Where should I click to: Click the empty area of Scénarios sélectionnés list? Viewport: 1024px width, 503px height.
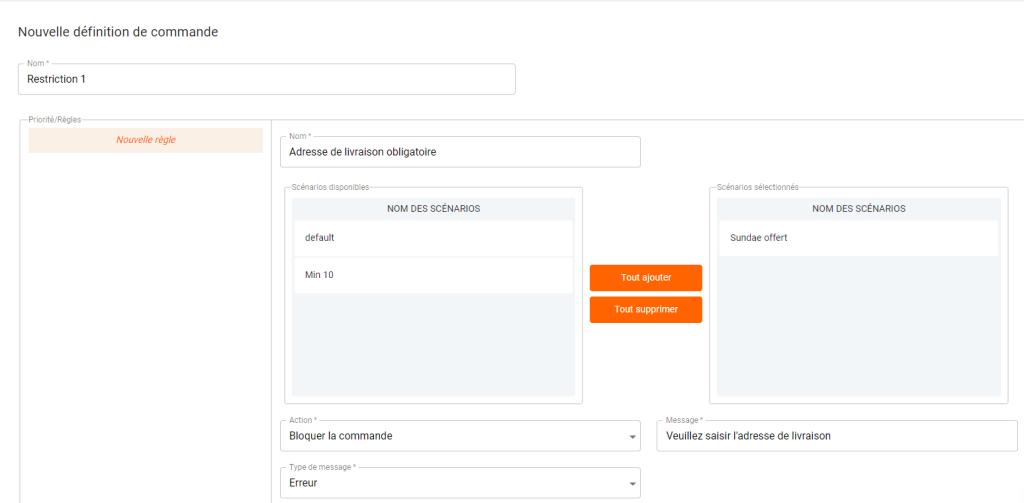(x=858, y=325)
